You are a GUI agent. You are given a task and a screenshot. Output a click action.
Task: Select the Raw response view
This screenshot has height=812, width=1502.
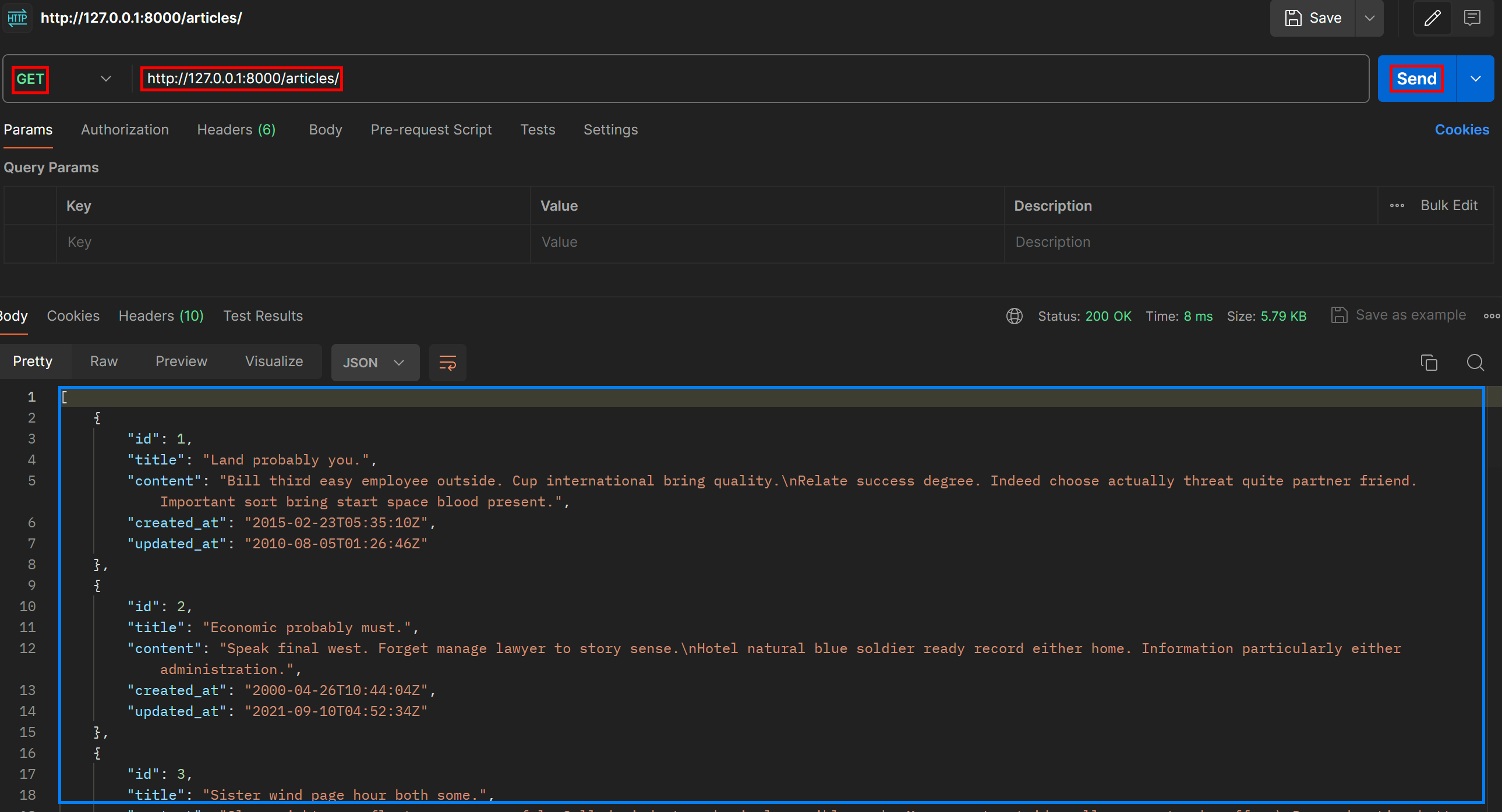point(104,361)
